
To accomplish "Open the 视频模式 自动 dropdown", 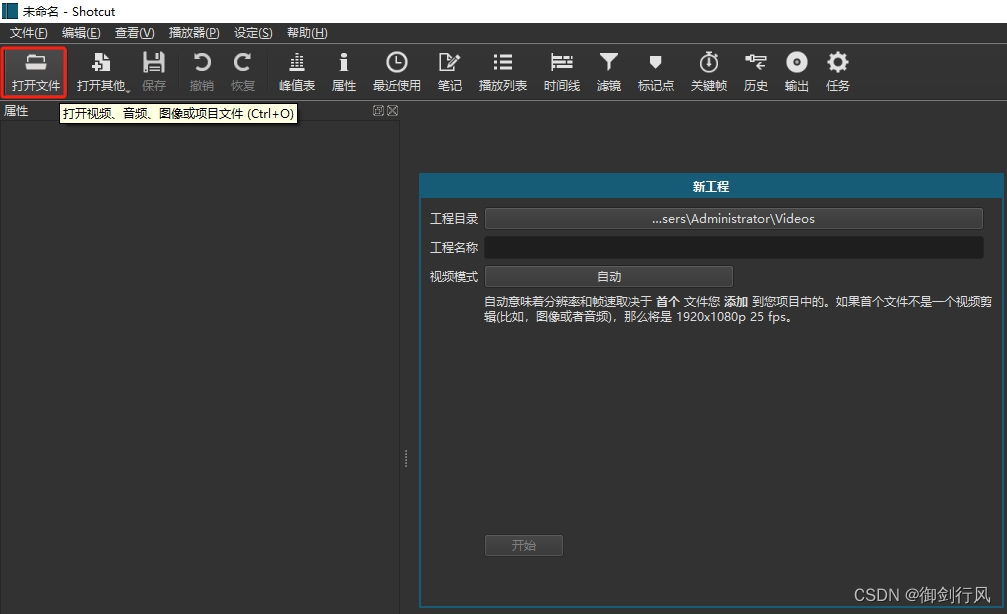I will (609, 276).
